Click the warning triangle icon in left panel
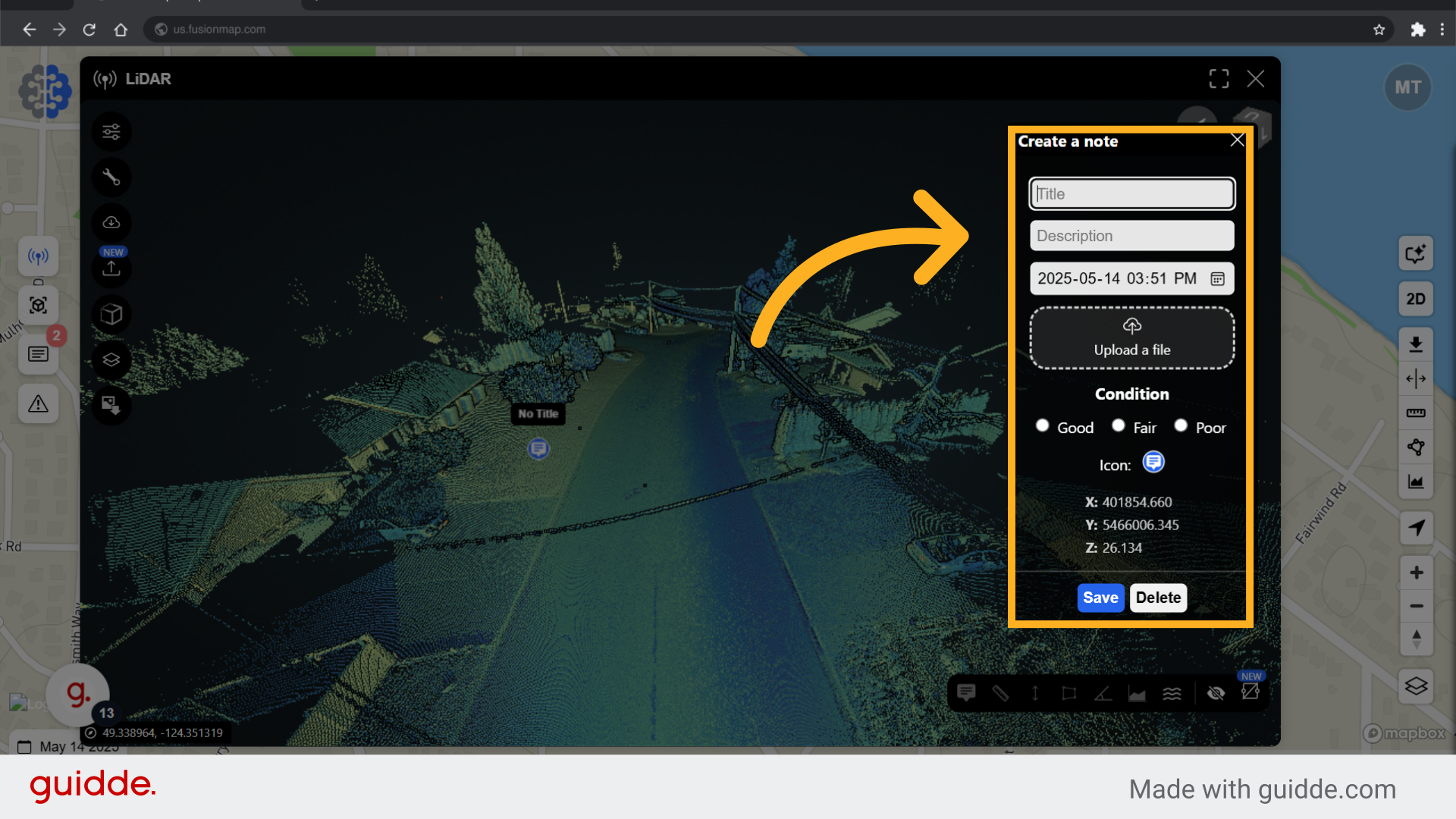 pyautogui.click(x=38, y=404)
